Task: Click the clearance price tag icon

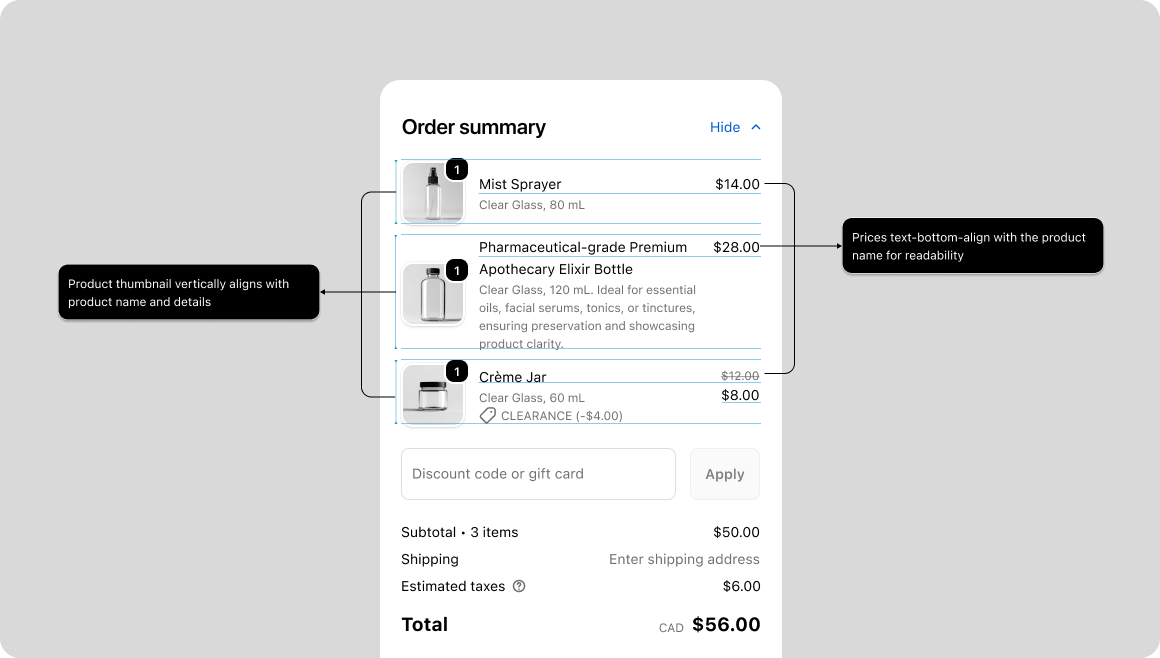Action: click(487, 416)
